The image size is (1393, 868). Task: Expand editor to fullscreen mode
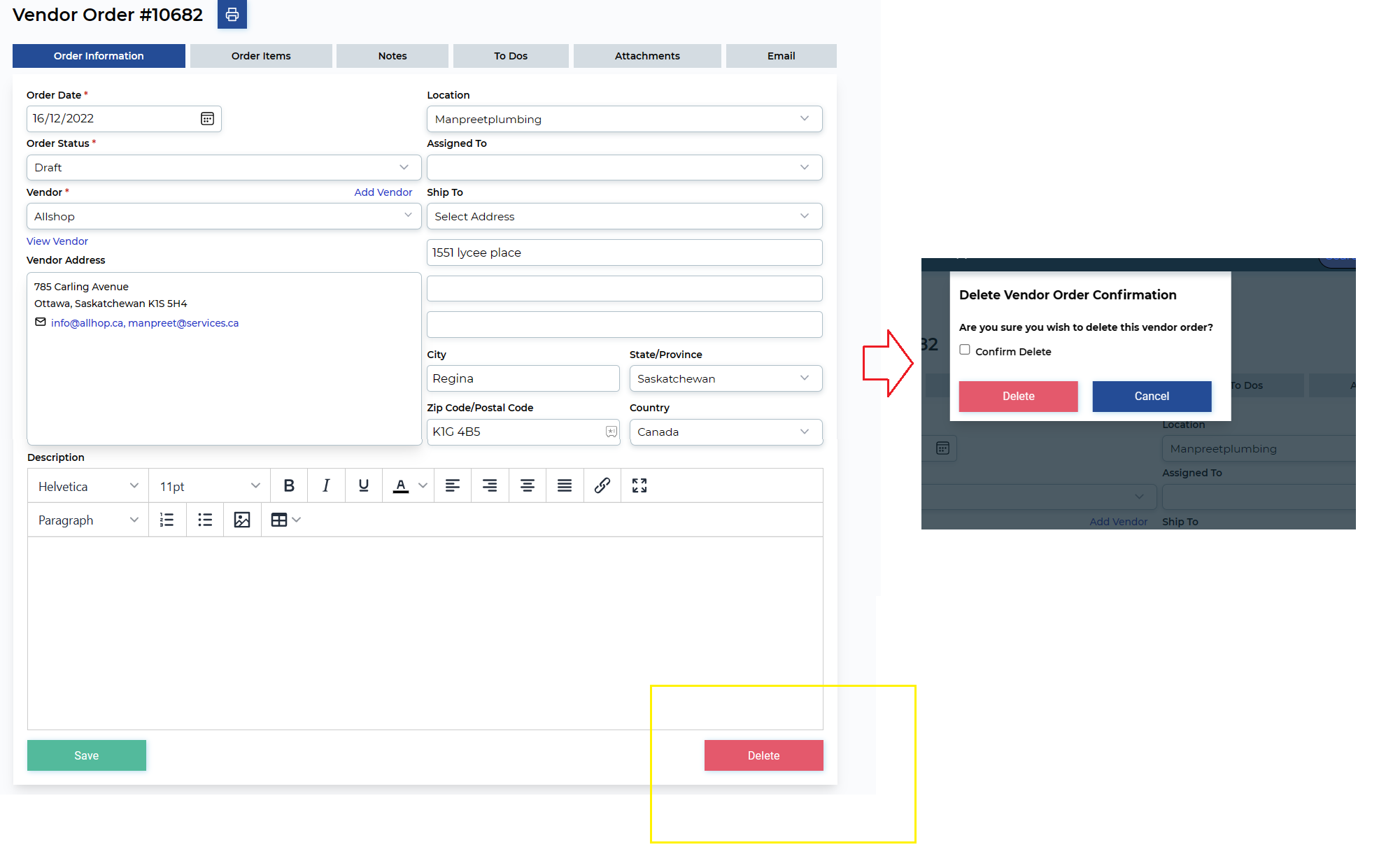click(x=639, y=485)
